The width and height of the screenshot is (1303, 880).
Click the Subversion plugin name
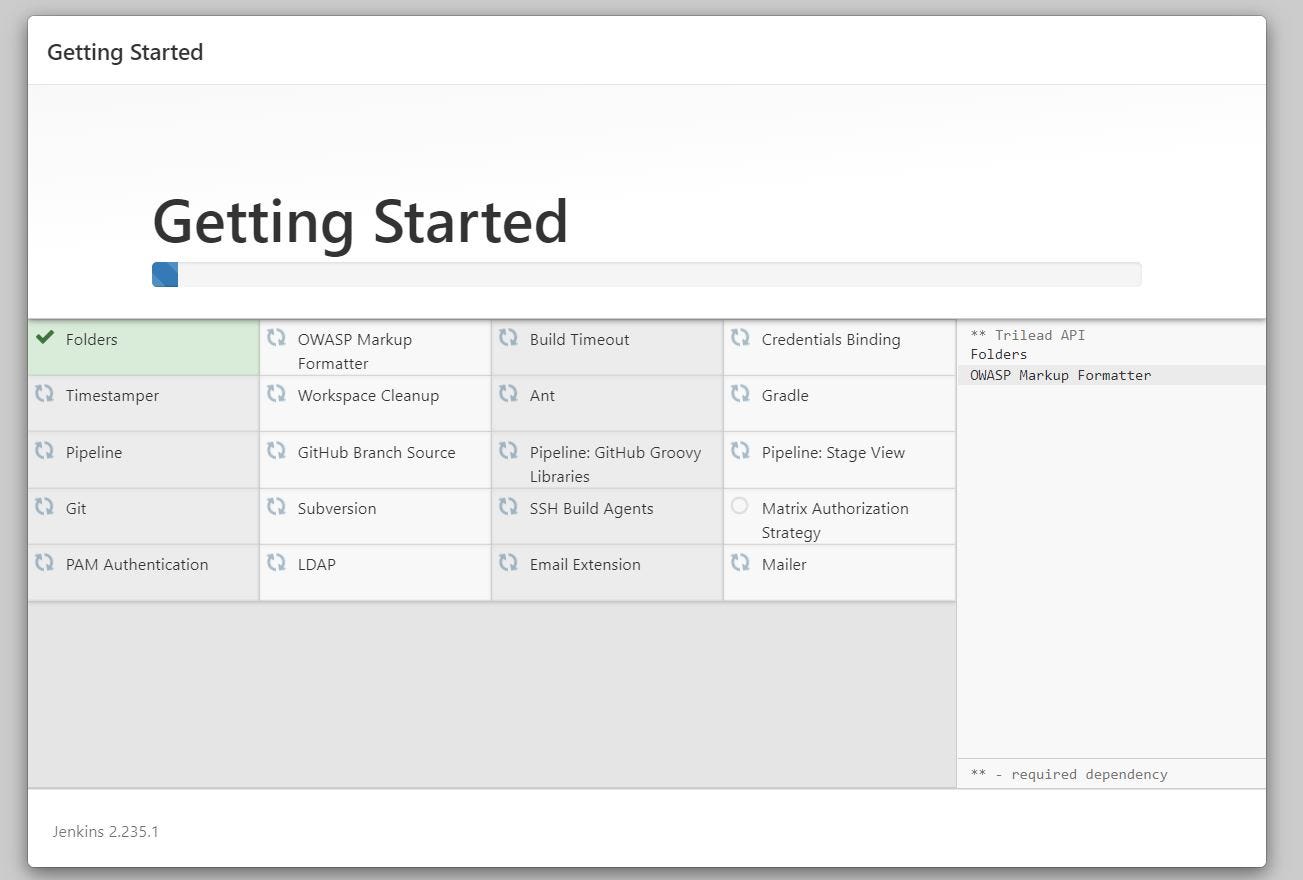click(x=337, y=509)
